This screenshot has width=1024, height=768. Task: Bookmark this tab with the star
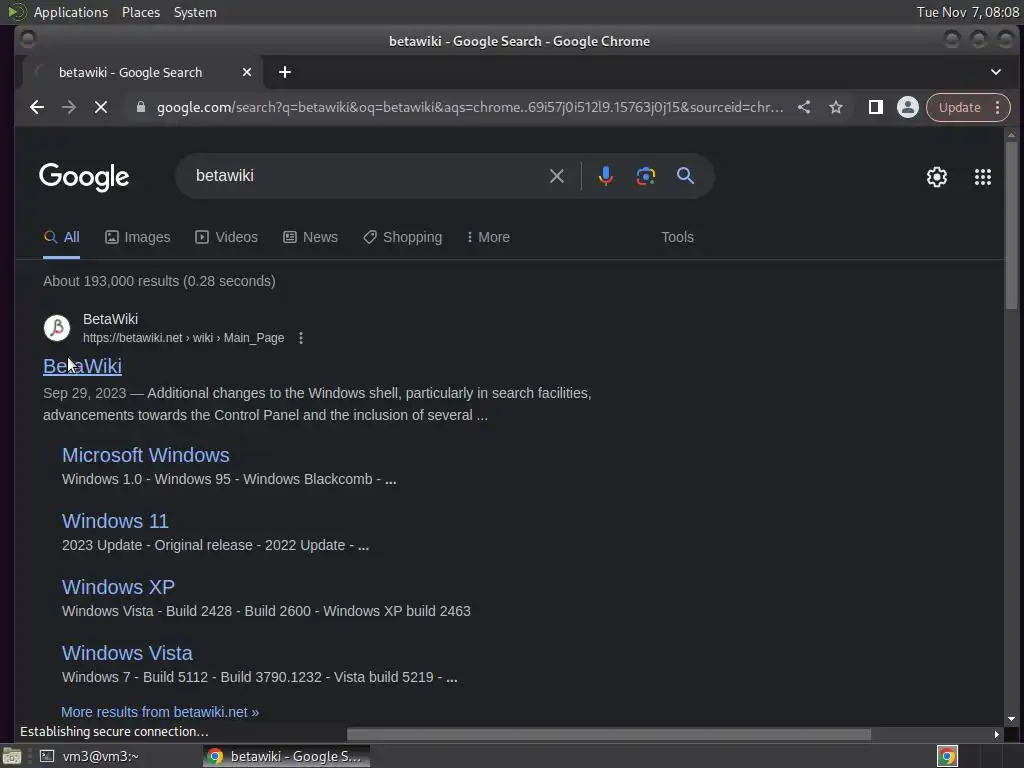click(x=836, y=107)
